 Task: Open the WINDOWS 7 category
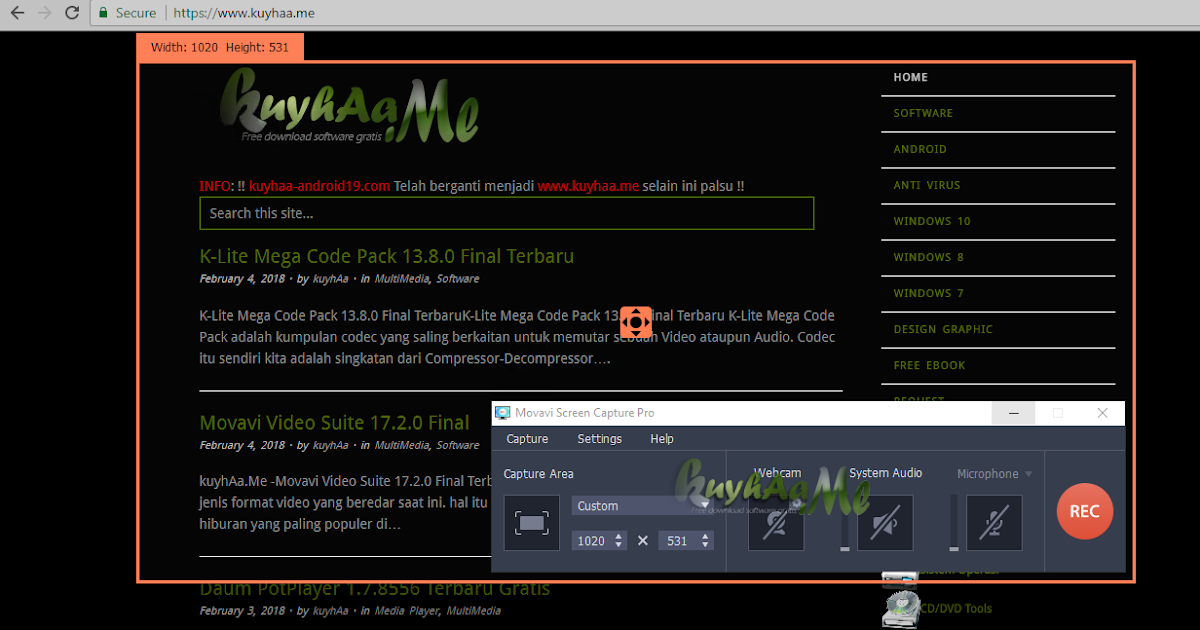929,293
